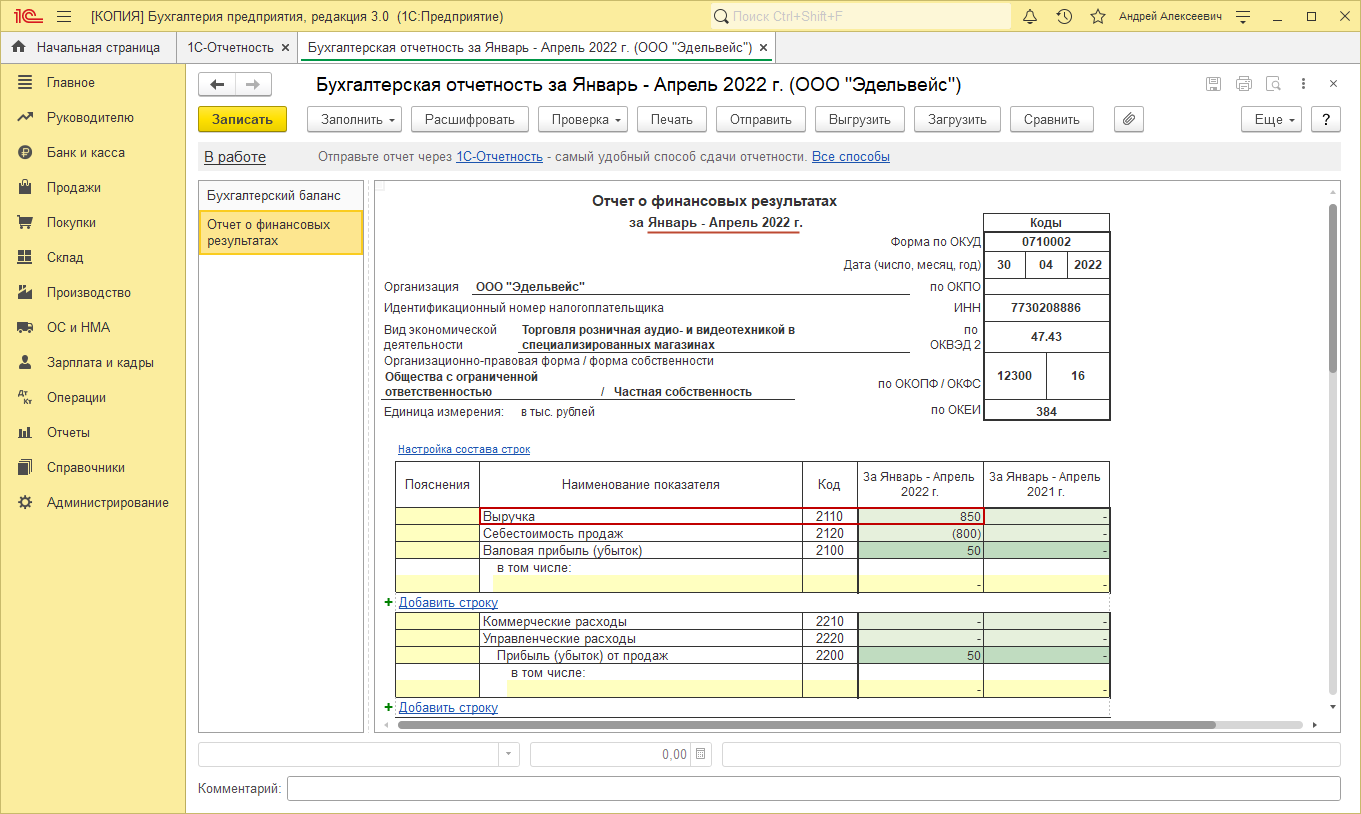Open Настройка состава строк link

click(x=464, y=450)
